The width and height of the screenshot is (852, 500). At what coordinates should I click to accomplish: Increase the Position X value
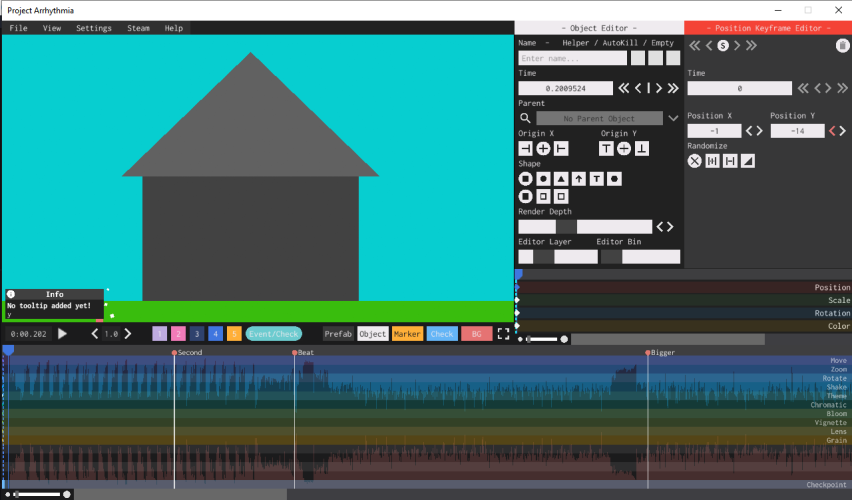click(x=759, y=131)
